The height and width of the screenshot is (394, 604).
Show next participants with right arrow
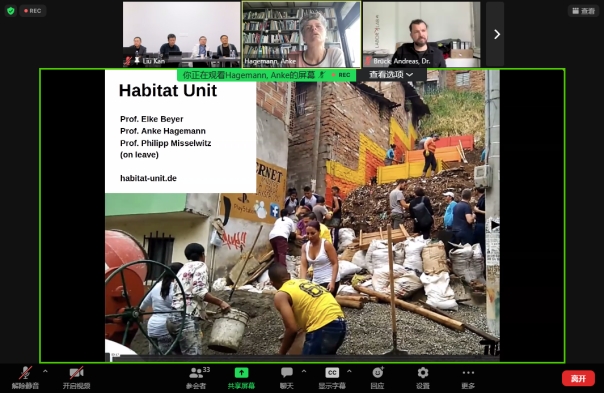[x=497, y=34]
